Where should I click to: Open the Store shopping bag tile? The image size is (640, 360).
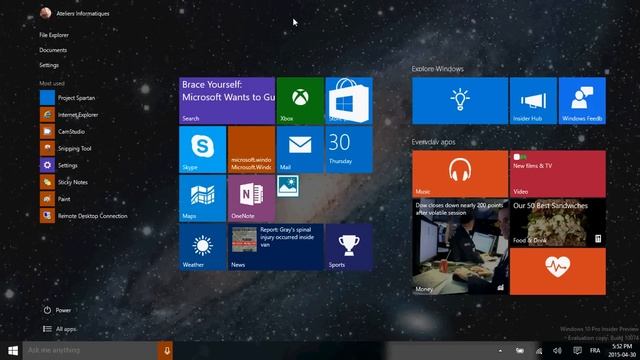tap(349, 101)
